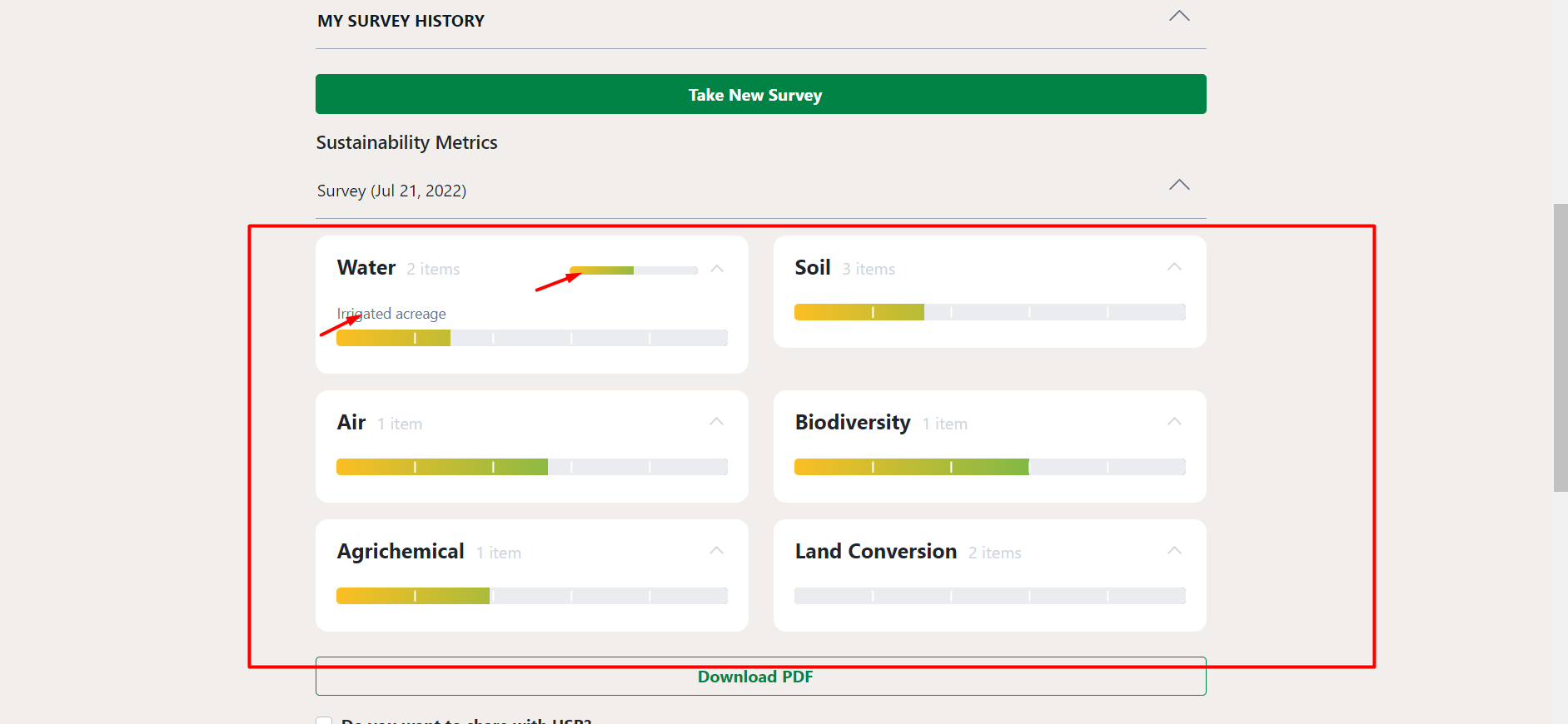1568x724 pixels.
Task: Toggle the Land Conversion card chevron
Action: (1174, 551)
